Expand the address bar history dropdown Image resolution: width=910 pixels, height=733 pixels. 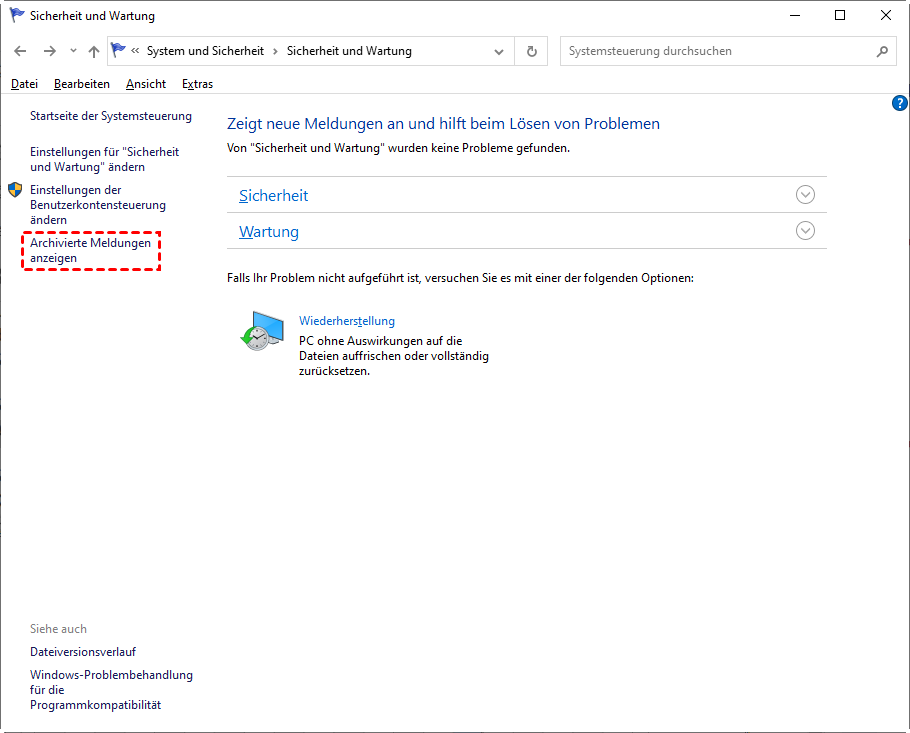pyautogui.click(x=499, y=52)
